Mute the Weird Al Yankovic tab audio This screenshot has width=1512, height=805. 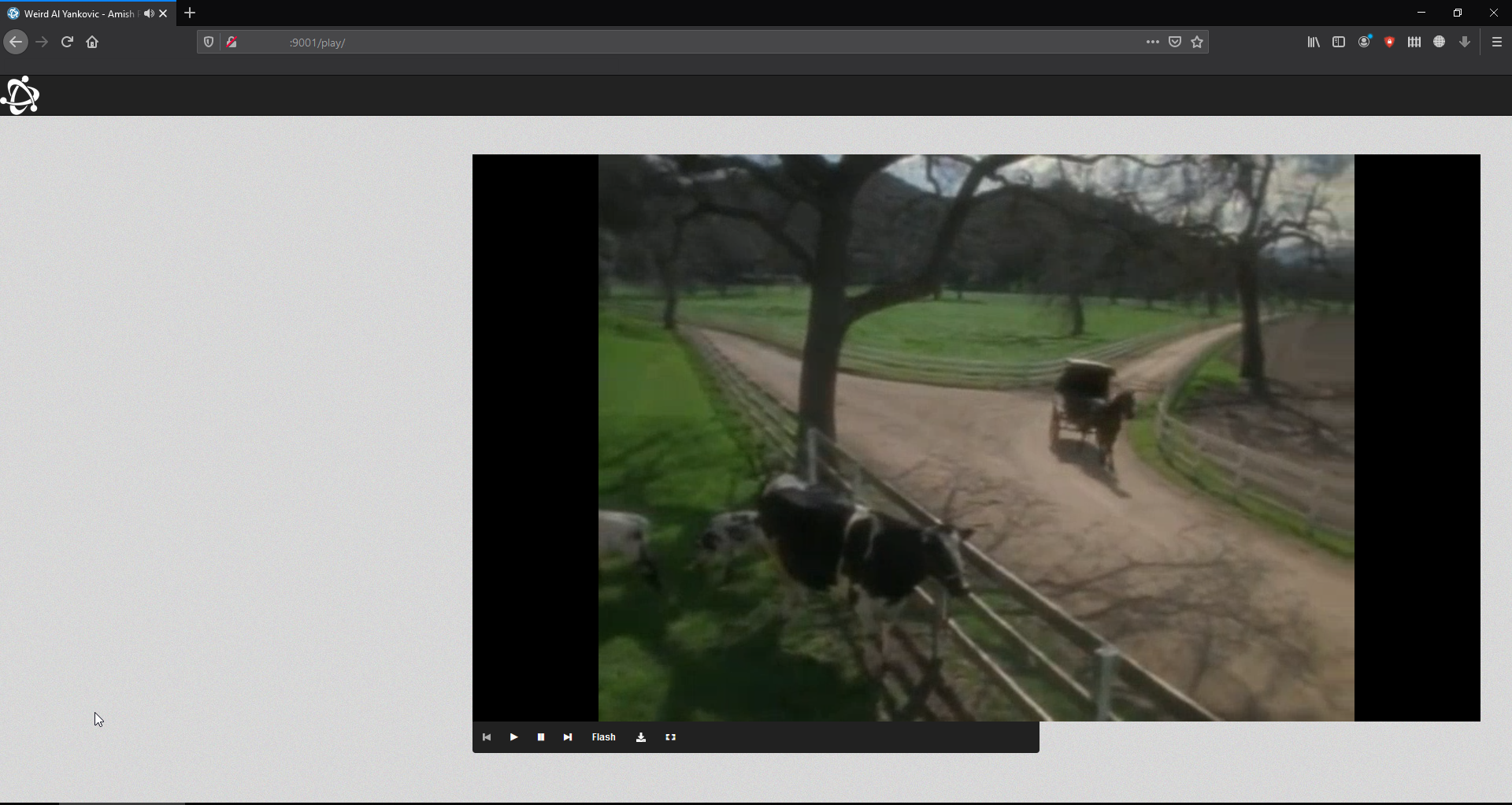point(149,13)
